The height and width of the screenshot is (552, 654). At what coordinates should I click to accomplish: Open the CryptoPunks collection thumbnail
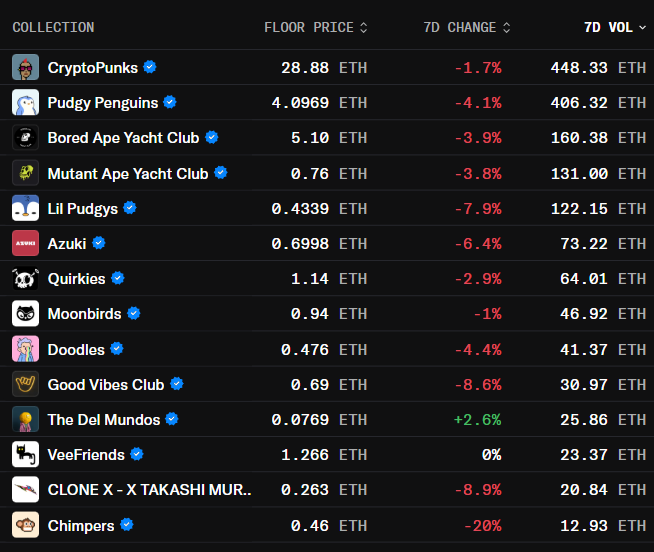(25, 67)
